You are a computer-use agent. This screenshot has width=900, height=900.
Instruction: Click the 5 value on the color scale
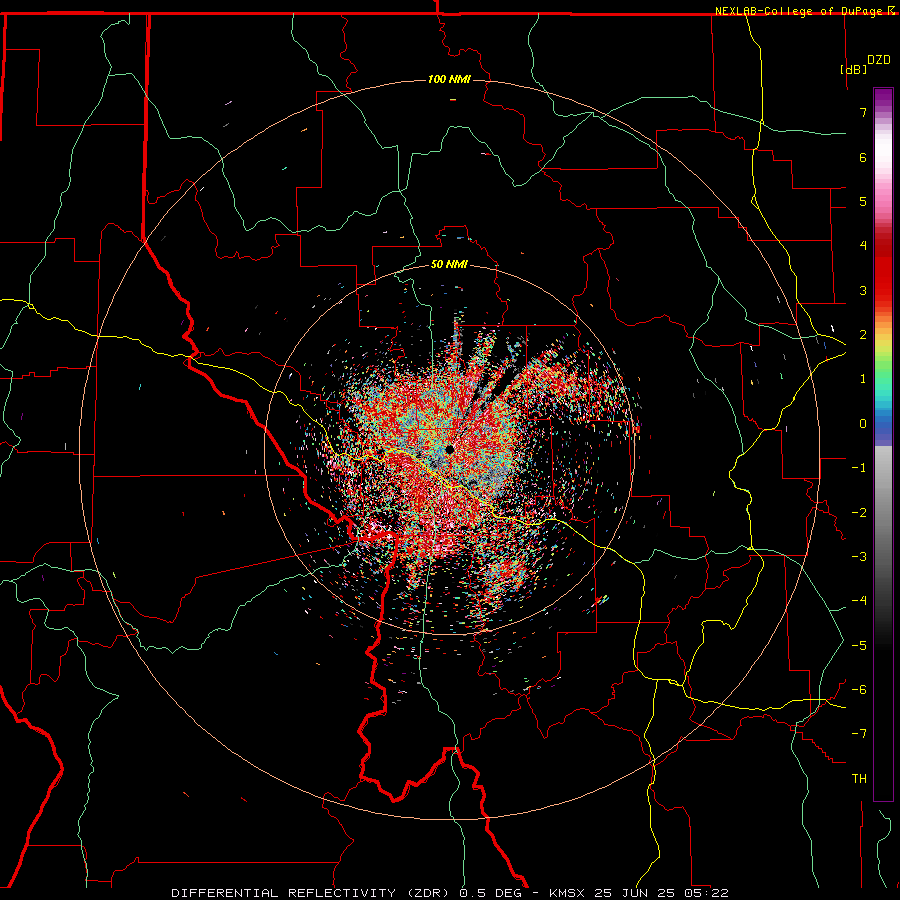coord(863,201)
